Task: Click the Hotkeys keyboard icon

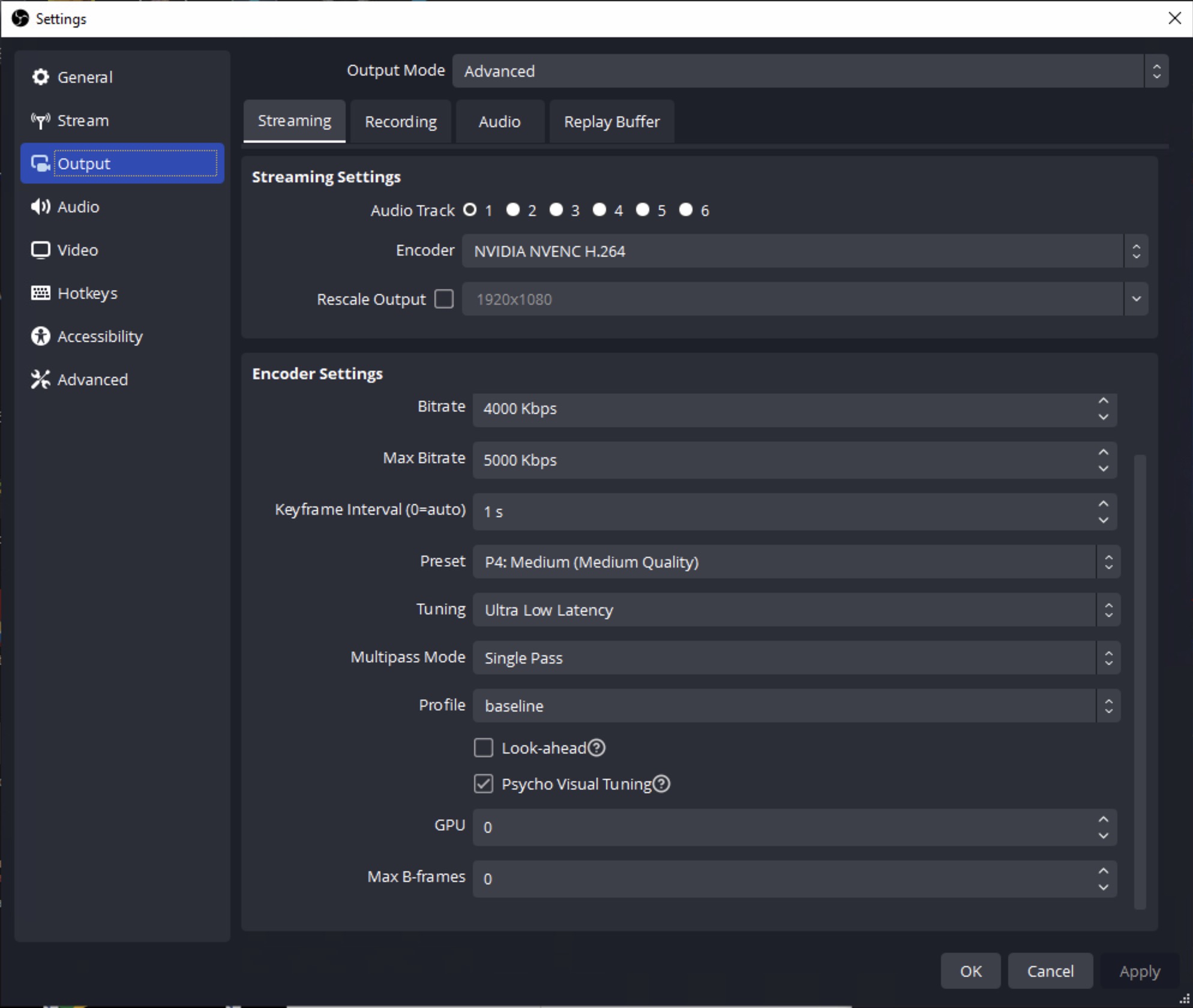Action: point(40,293)
